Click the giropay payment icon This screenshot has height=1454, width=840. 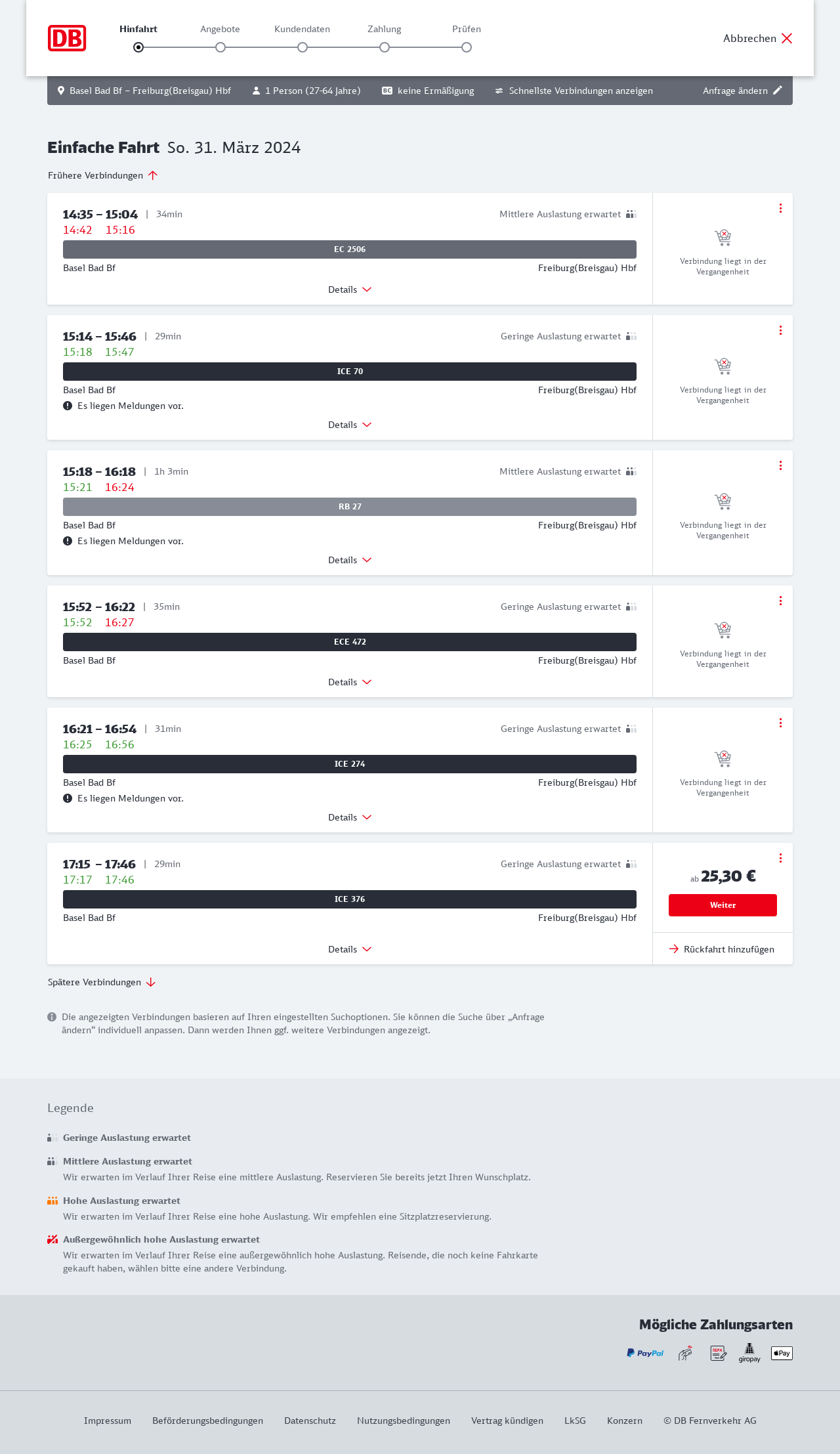(749, 1353)
